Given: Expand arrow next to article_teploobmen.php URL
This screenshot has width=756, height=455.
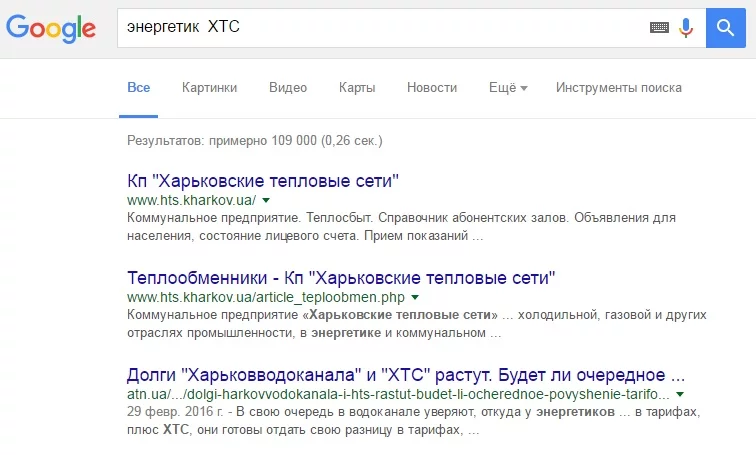Looking at the screenshot, I should point(415,297).
